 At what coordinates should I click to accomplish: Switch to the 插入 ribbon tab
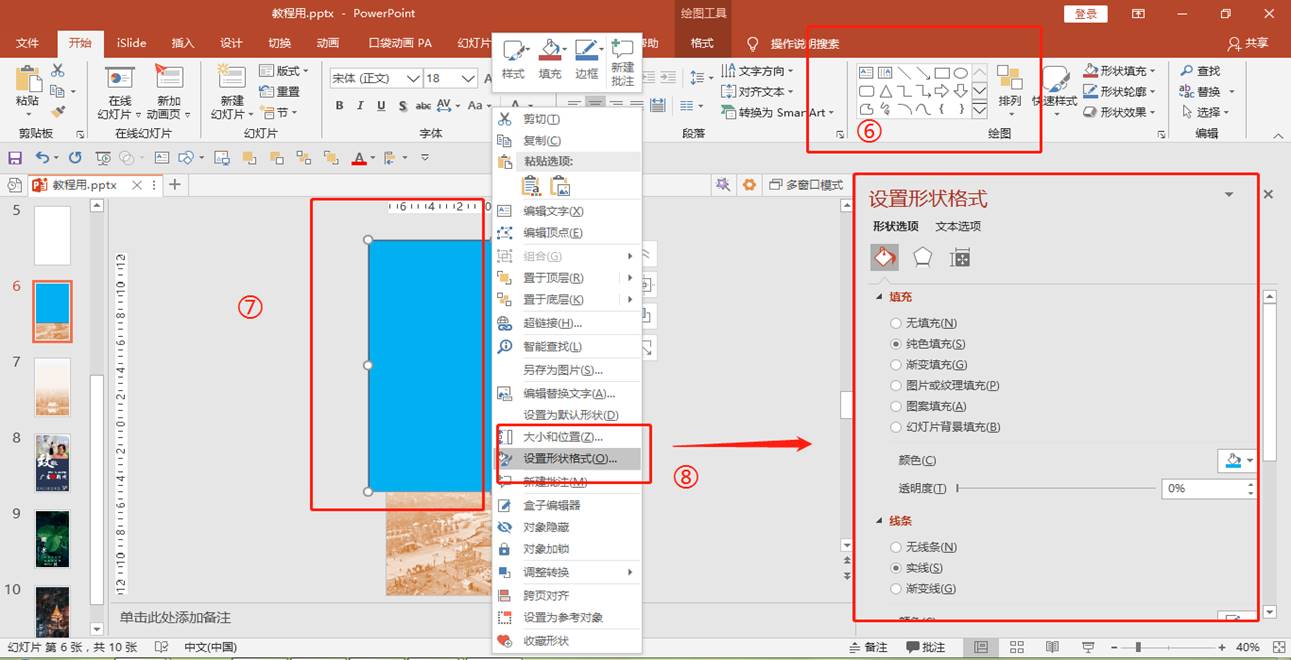click(183, 43)
